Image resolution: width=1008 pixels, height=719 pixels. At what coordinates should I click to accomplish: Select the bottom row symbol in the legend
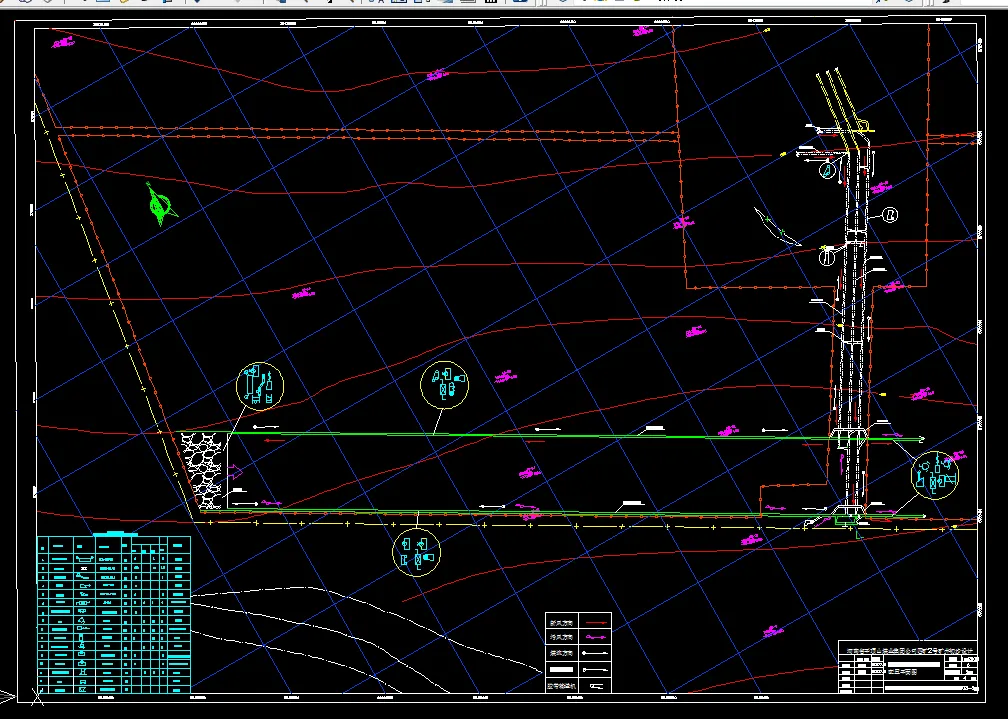point(596,686)
